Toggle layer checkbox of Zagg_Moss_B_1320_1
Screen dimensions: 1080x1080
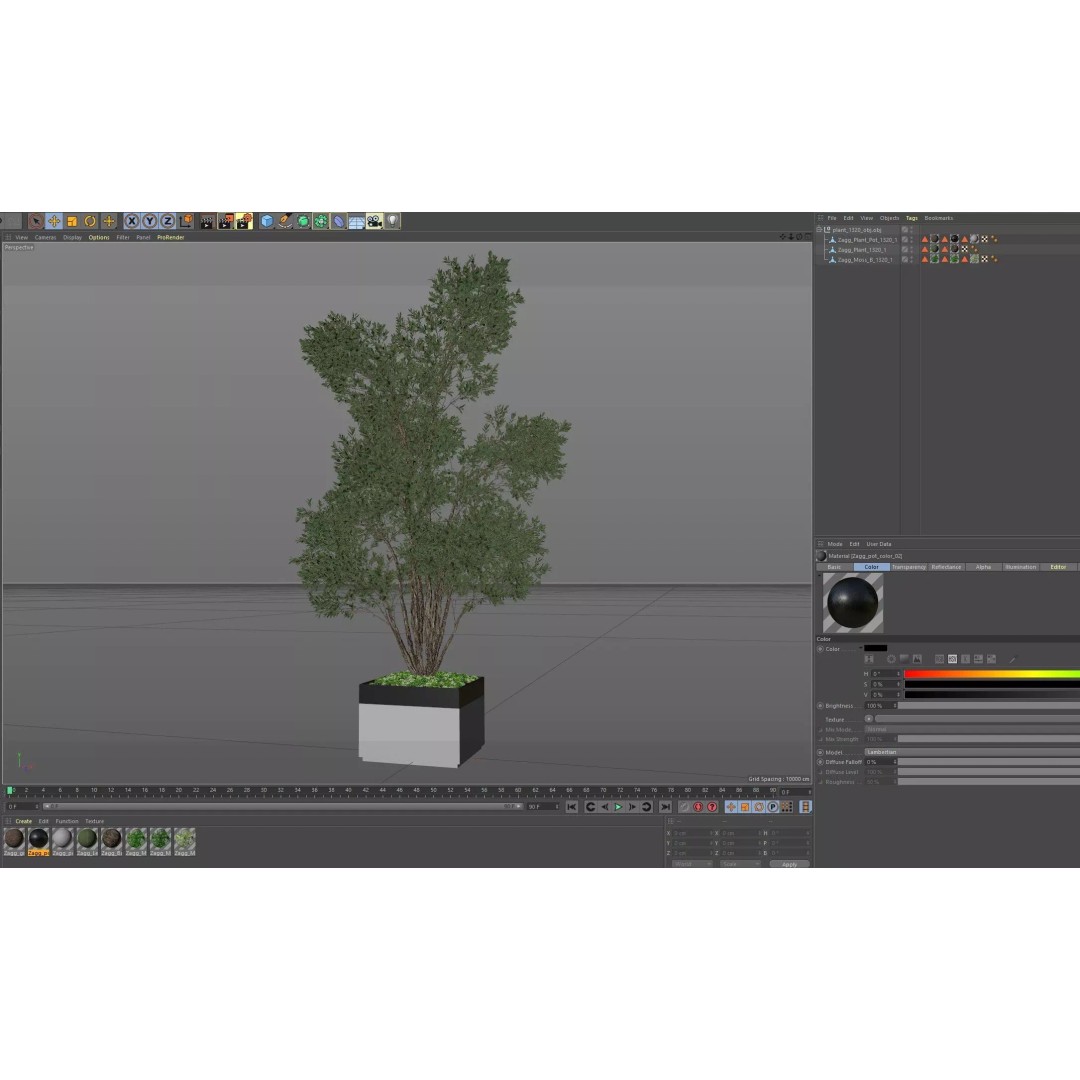(x=905, y=260)
